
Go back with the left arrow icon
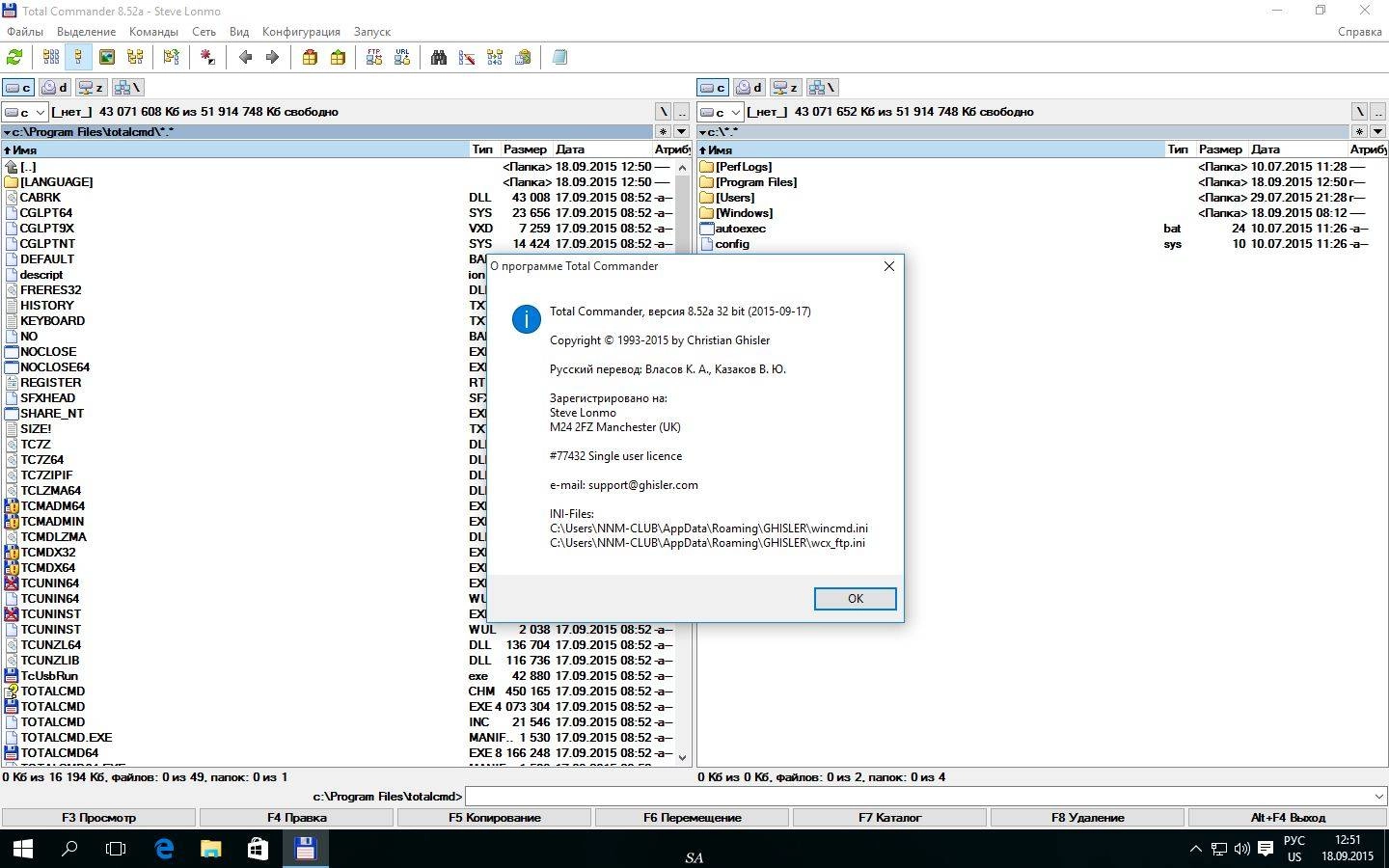[245, 58]
